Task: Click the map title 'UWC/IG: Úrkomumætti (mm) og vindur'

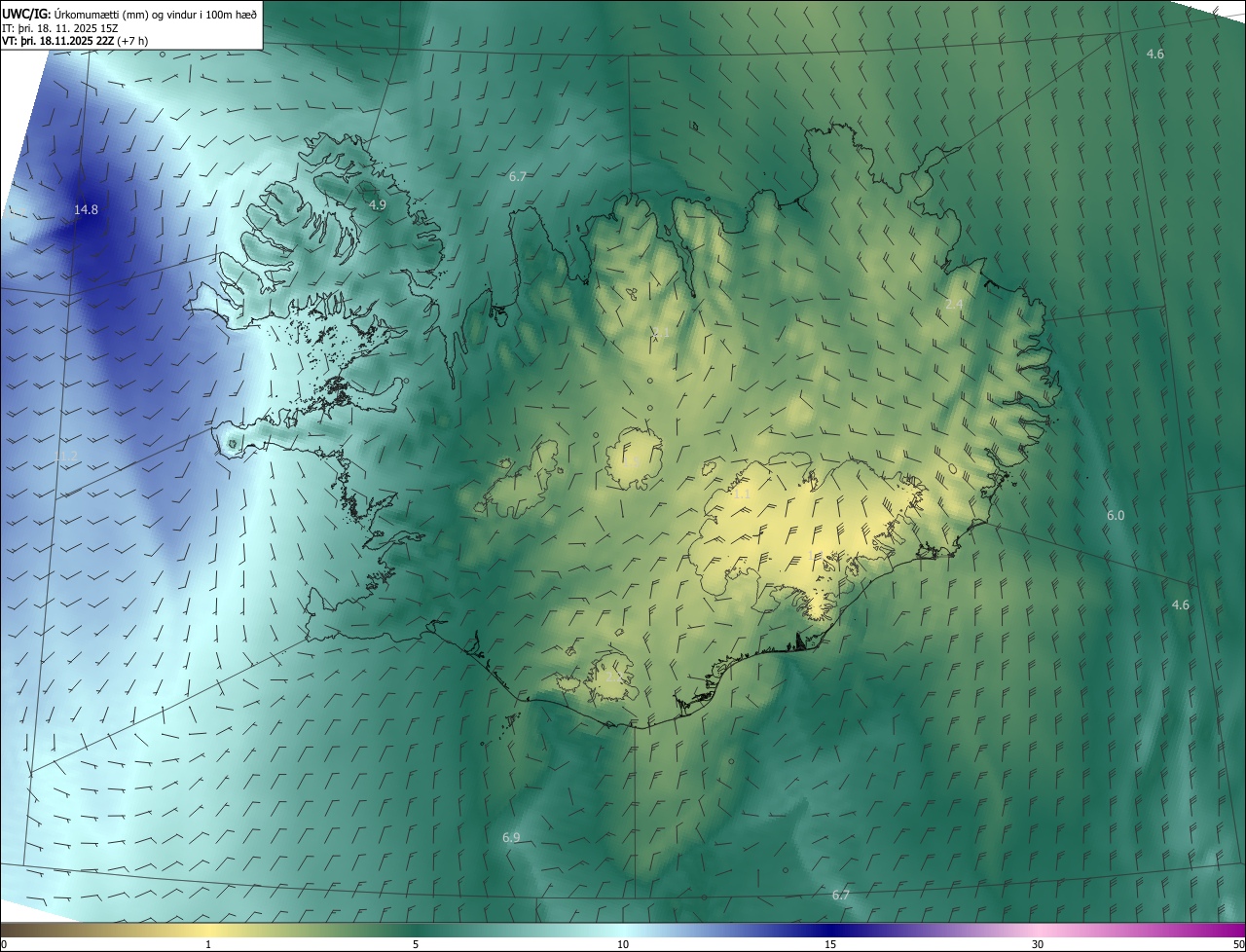Action: 129,14
